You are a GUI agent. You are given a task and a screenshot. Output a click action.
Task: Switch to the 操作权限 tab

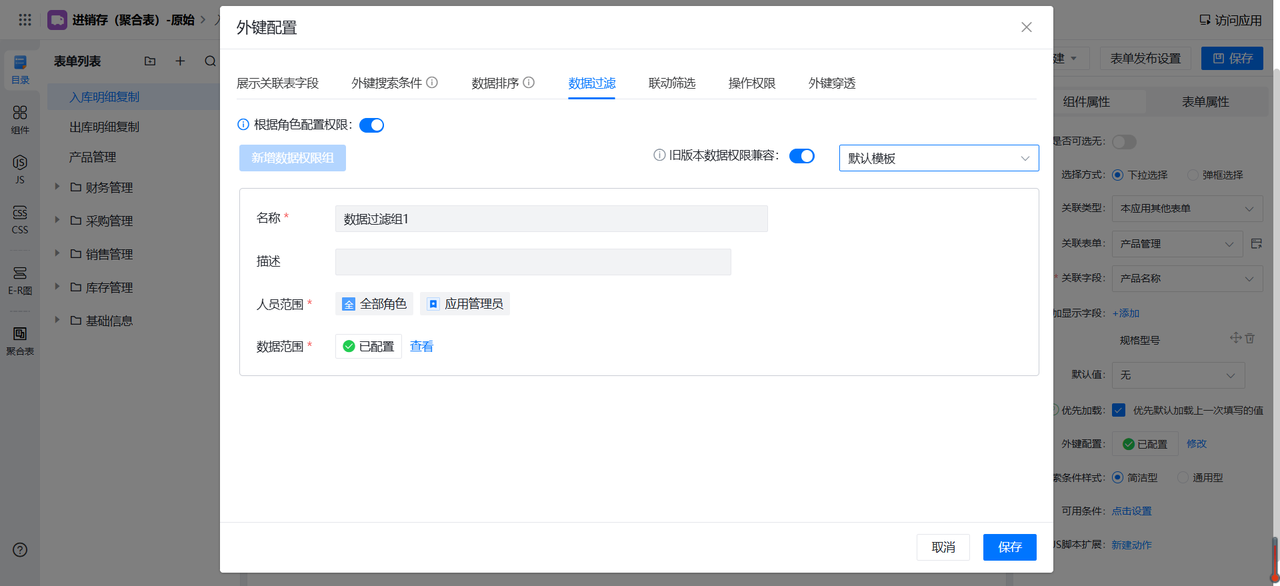pyautogui.click(x=752, y=83)
